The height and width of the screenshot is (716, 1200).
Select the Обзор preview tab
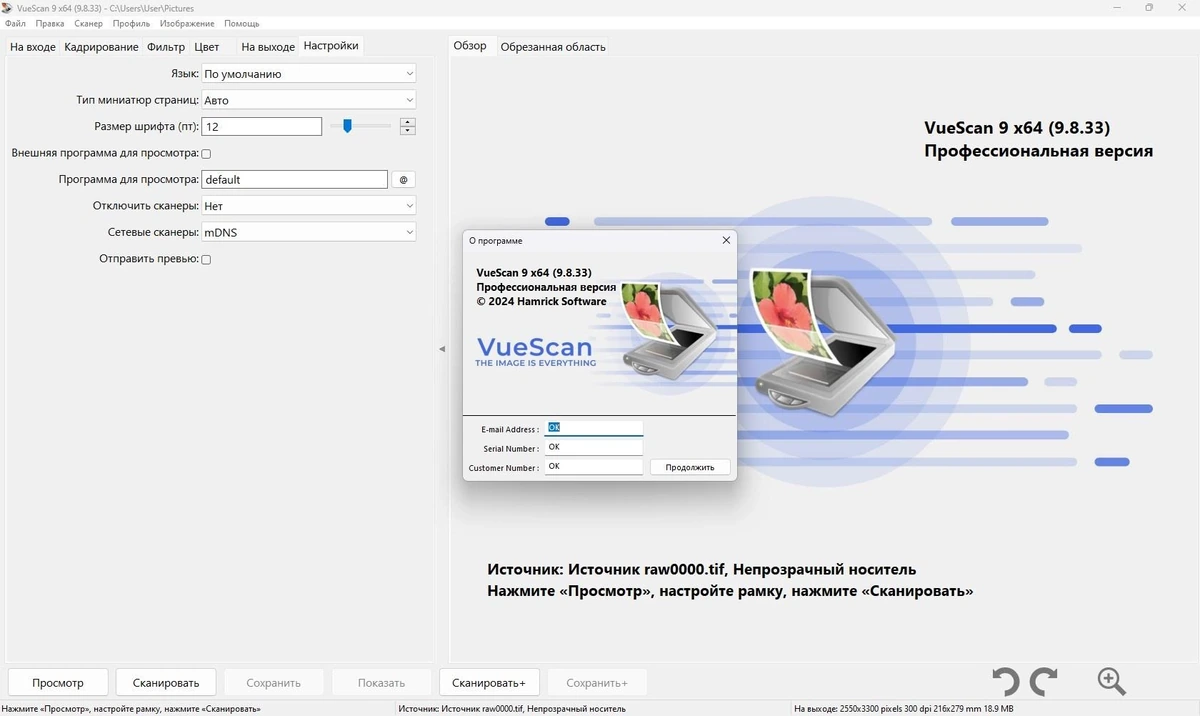[x=470, y=46]
